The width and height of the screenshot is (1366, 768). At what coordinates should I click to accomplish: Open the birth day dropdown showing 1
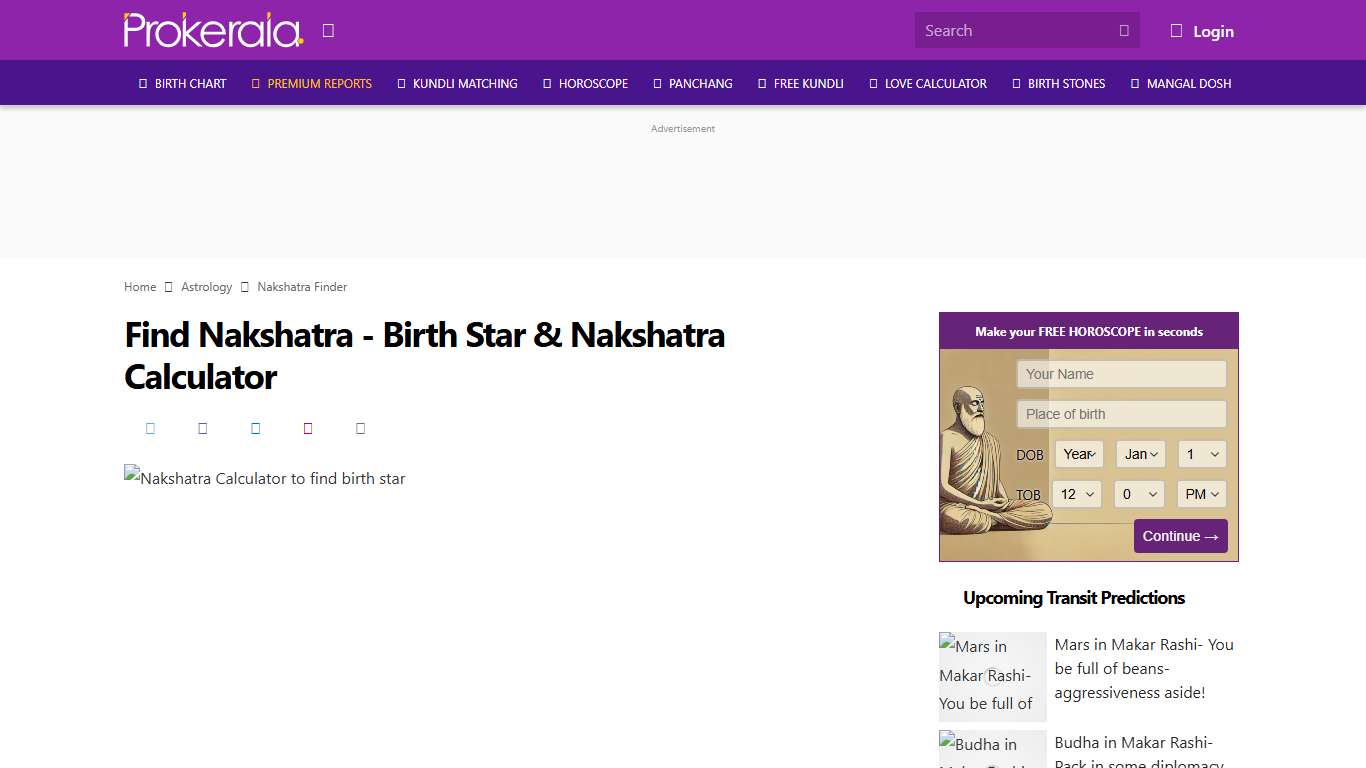pos(1202,454)
